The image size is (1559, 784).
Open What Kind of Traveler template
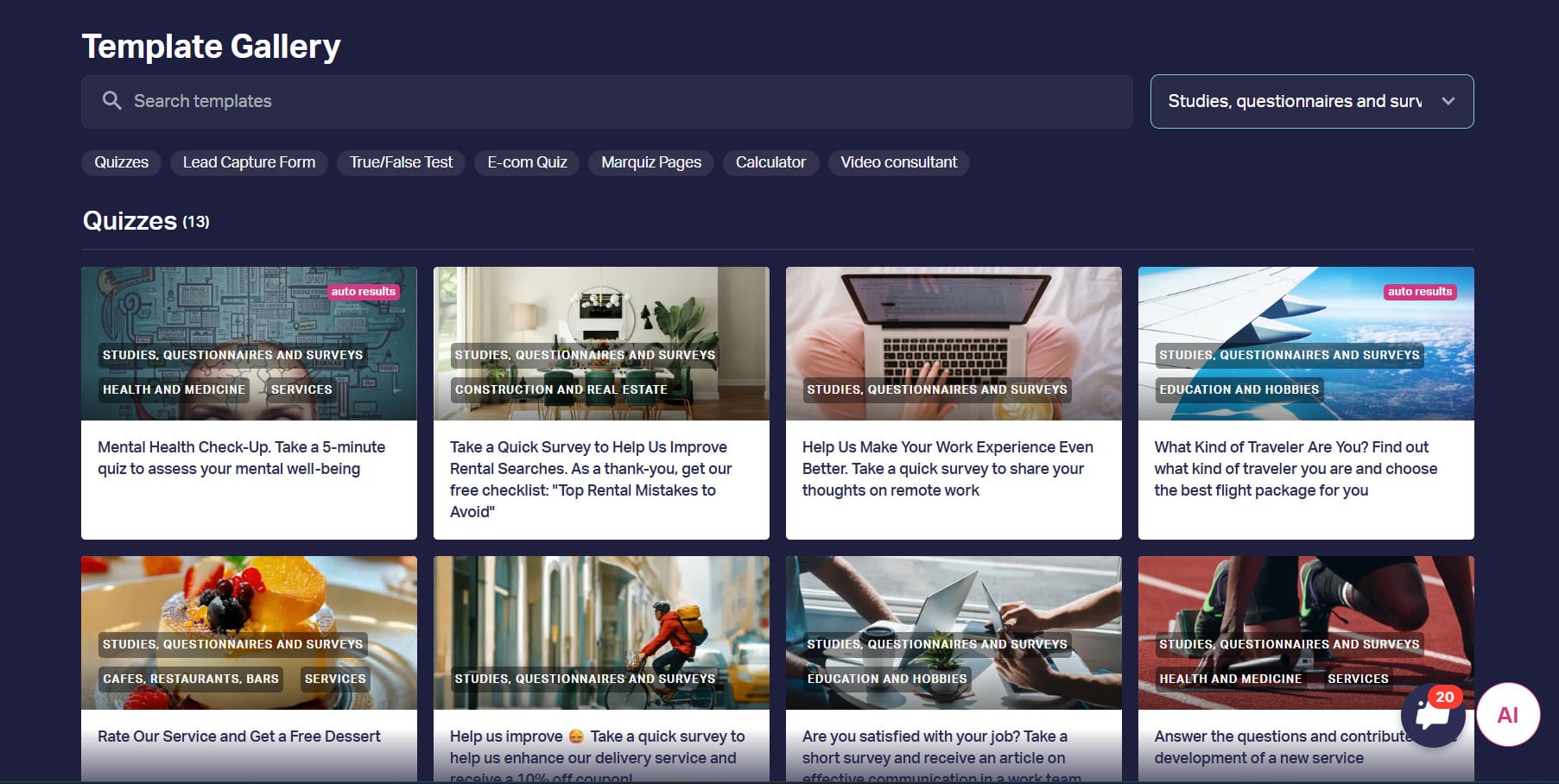[x=1306, y=403]
